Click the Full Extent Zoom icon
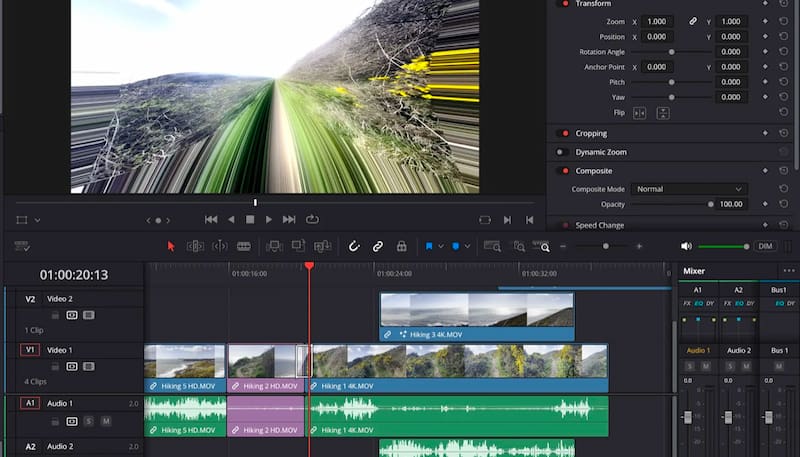Image resolution: width=800 pixels, height=457 pixels. pyautogui.click(x=492, y=246)
